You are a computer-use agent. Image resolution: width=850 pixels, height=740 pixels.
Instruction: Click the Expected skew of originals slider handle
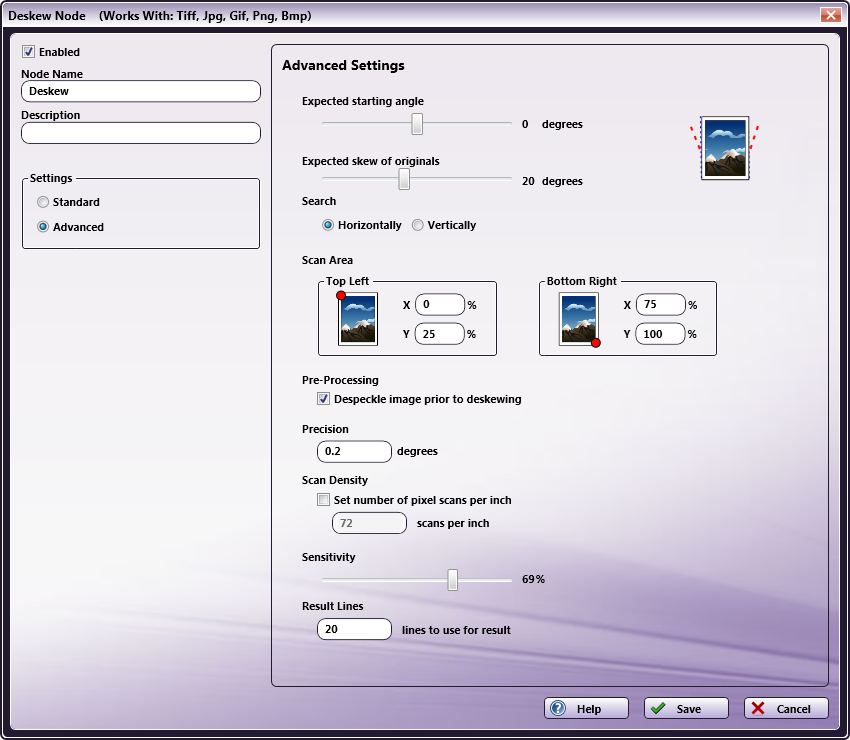[x=404, y=179]
